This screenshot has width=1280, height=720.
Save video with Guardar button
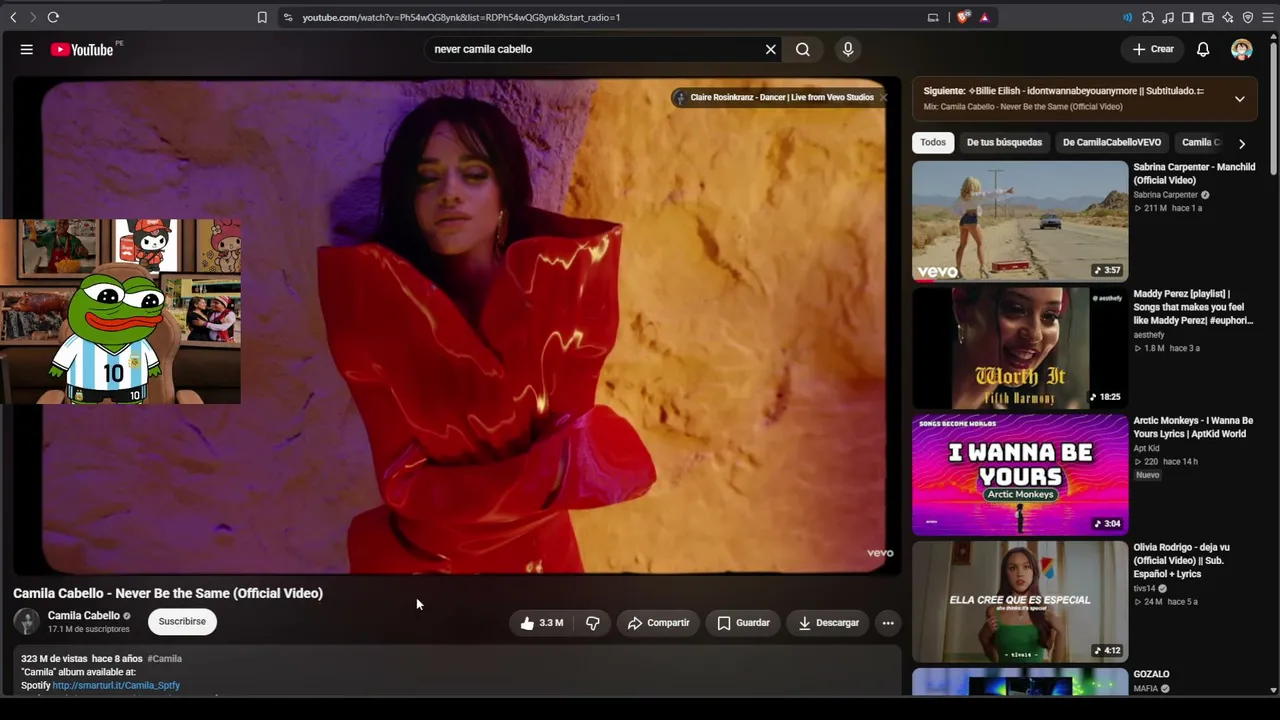[744, 623]
